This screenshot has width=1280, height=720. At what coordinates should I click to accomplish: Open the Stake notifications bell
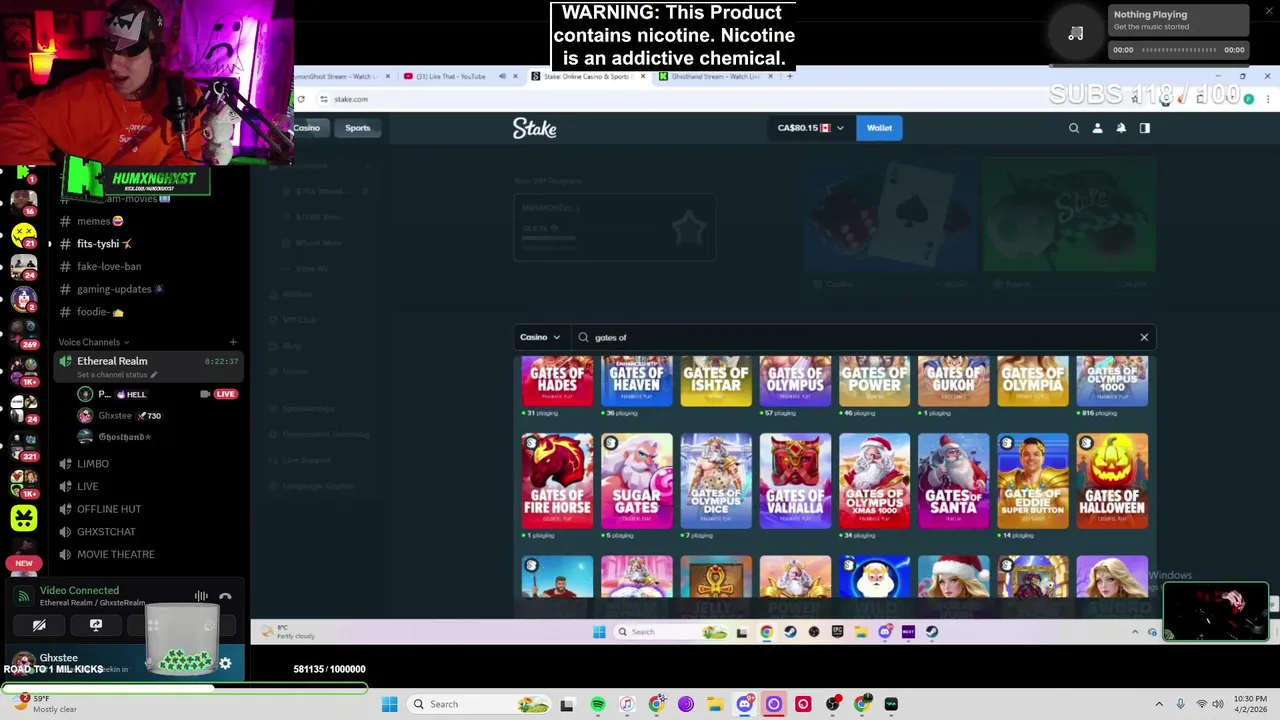[x=1121, y=128]
